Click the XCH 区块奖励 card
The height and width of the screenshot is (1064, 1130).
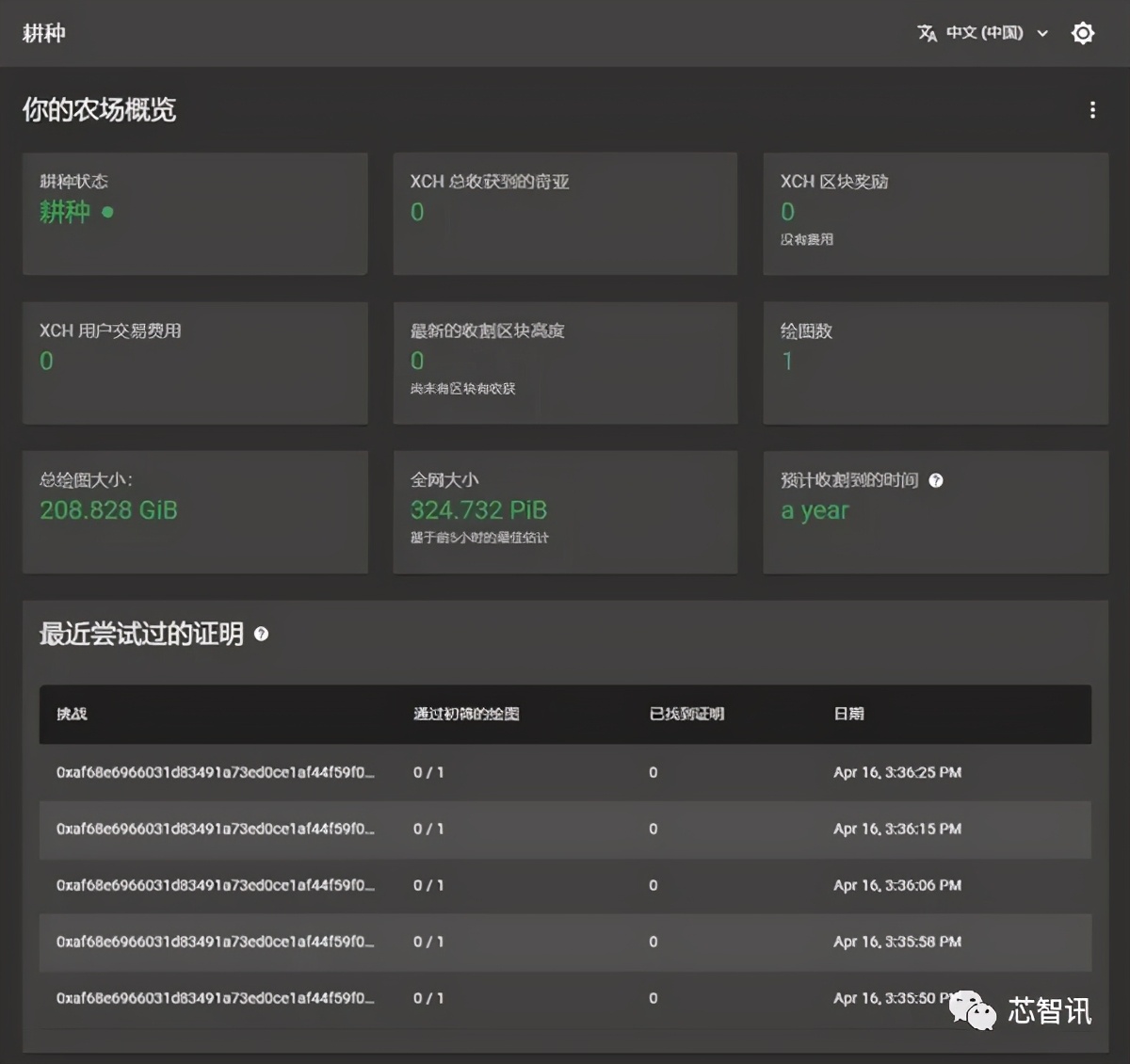(935, 214)
